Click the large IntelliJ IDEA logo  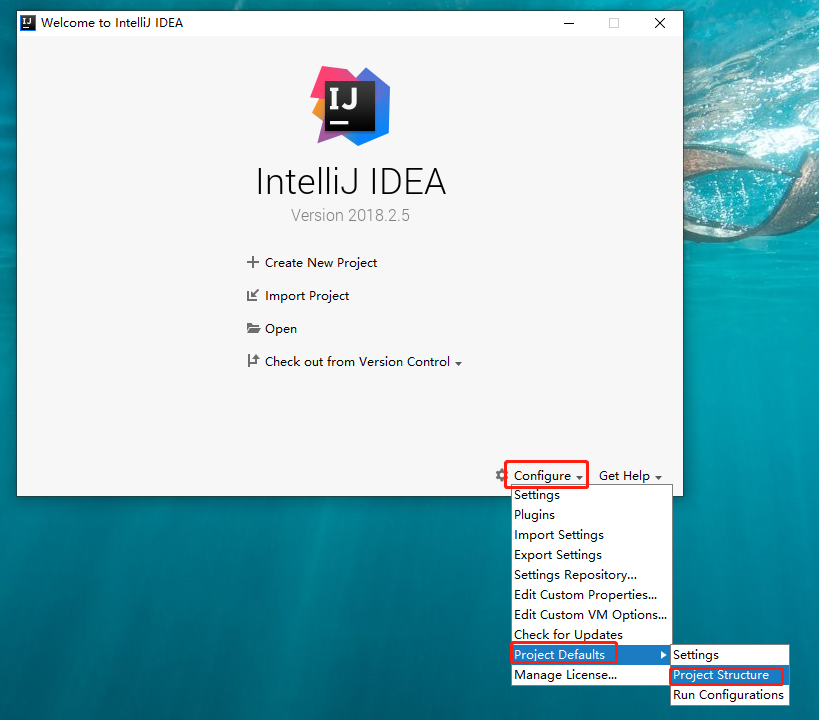tap(350, 106)
